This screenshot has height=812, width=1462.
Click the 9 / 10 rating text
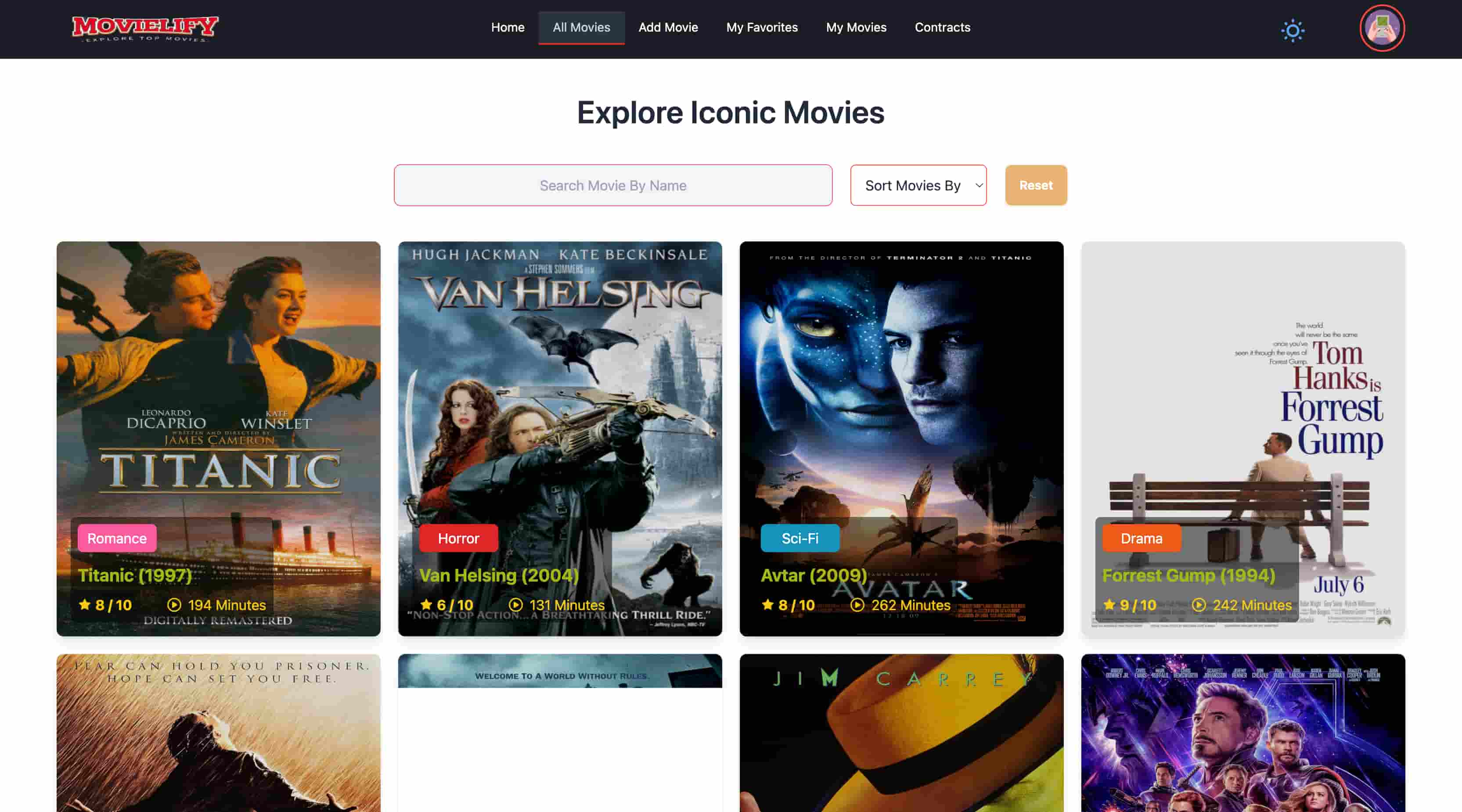click(1138, 605)
